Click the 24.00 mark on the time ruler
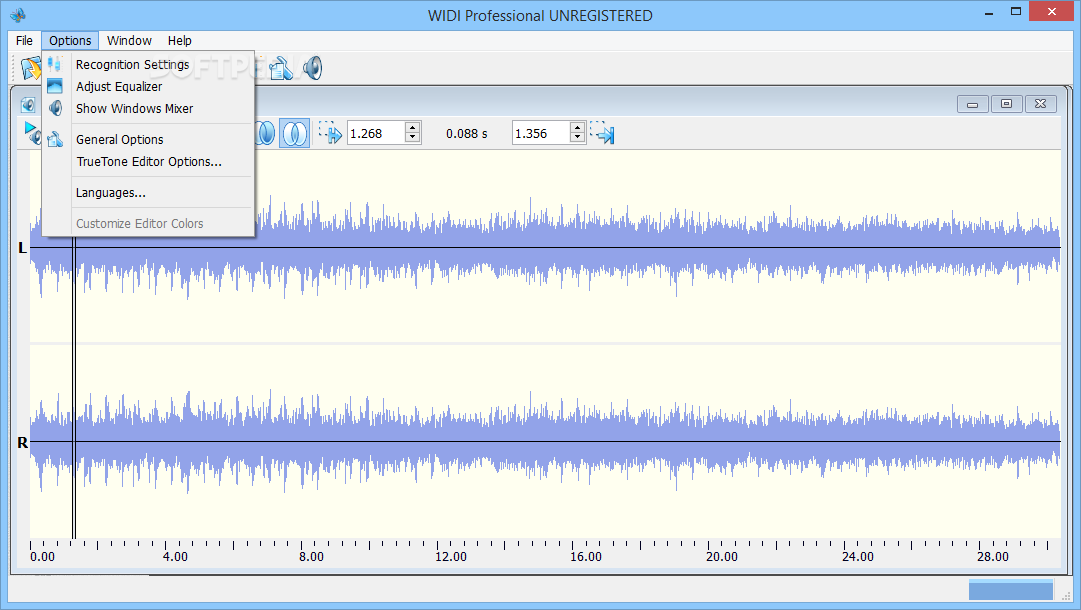The width and height of the screenshot is (1081, 610). (858, 556)
